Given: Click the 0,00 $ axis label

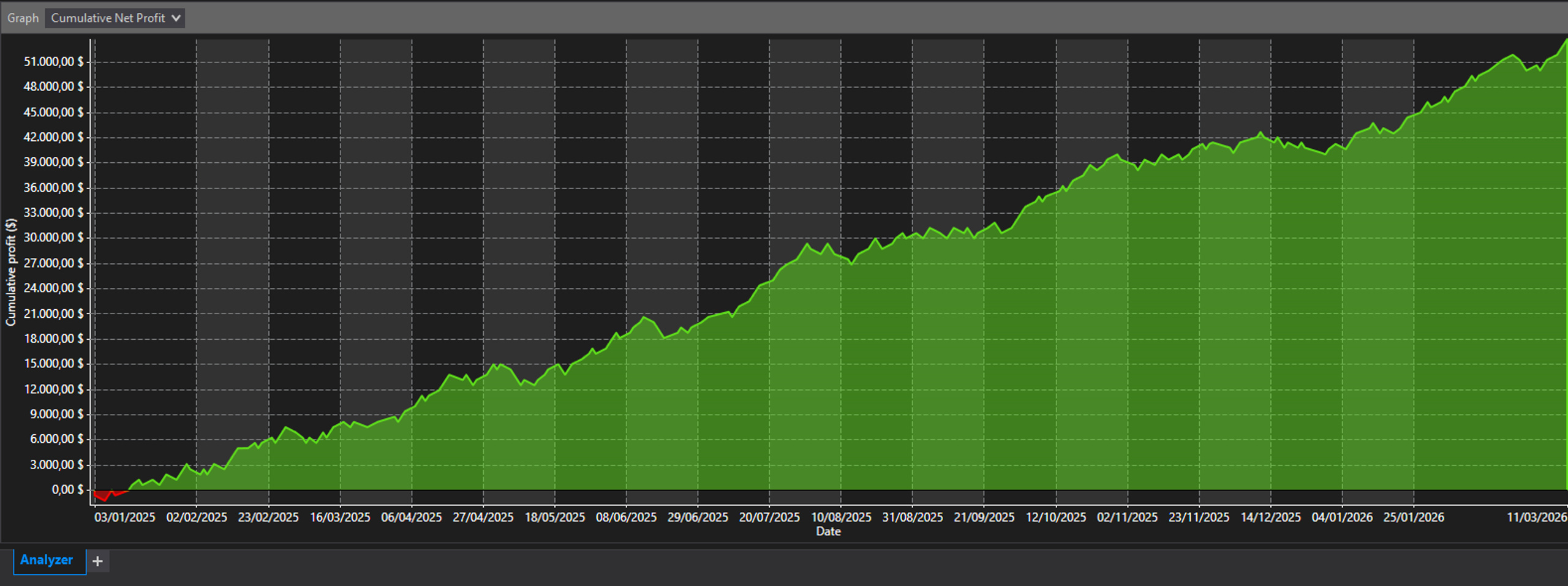Looking at the screenshot, I should 67,490.
